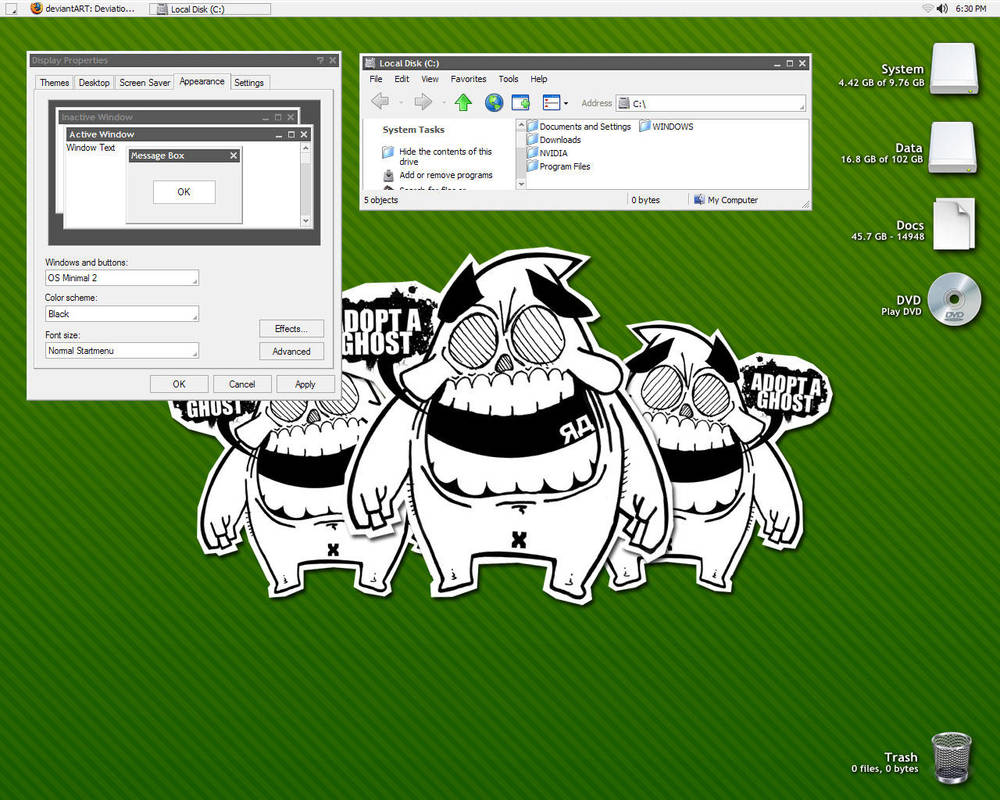The width and height of the screenshot is (1000, 800).
Task: Click the green Up folder arrow icon
Action: 463,102
